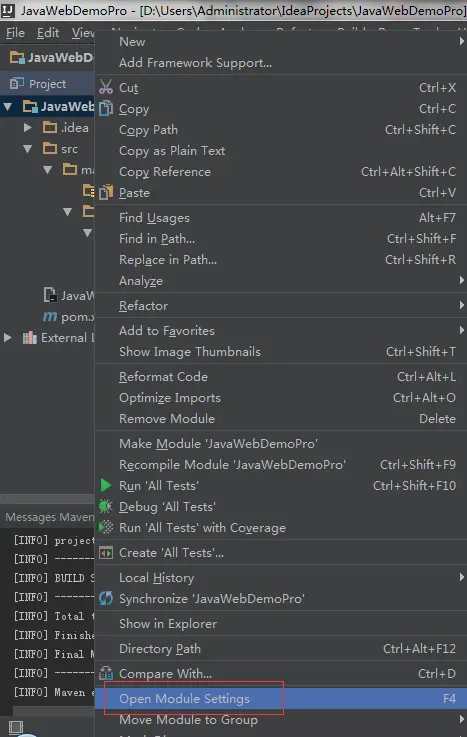Click the Synchronize refresh icon
Screen dimensions: 467x737
click(x=106, y=598)
